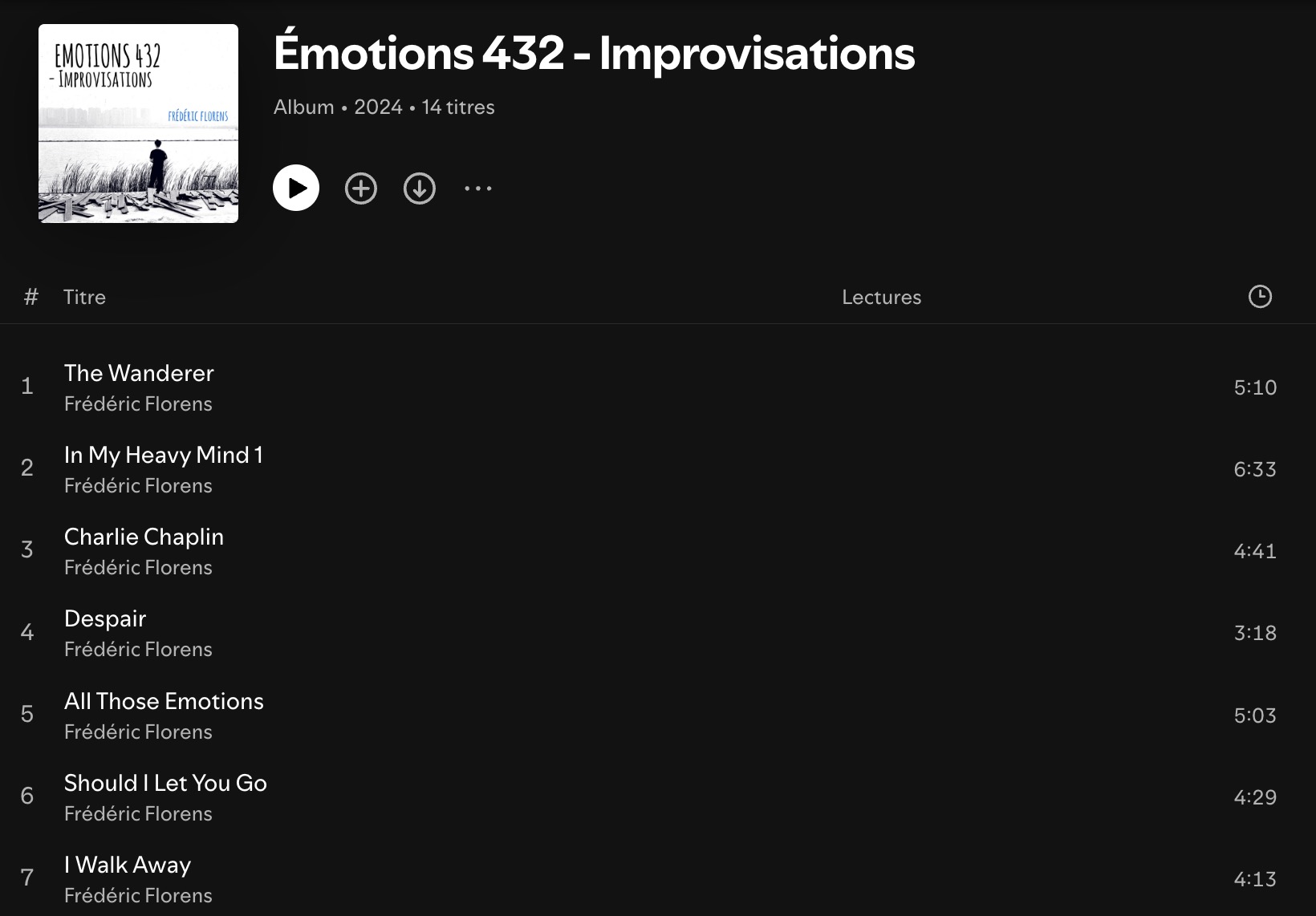Viewport: 1316px width, 916px height.
Task: Click track number 3 in the list
Action: pyautogui.click(x=27, y=550)
